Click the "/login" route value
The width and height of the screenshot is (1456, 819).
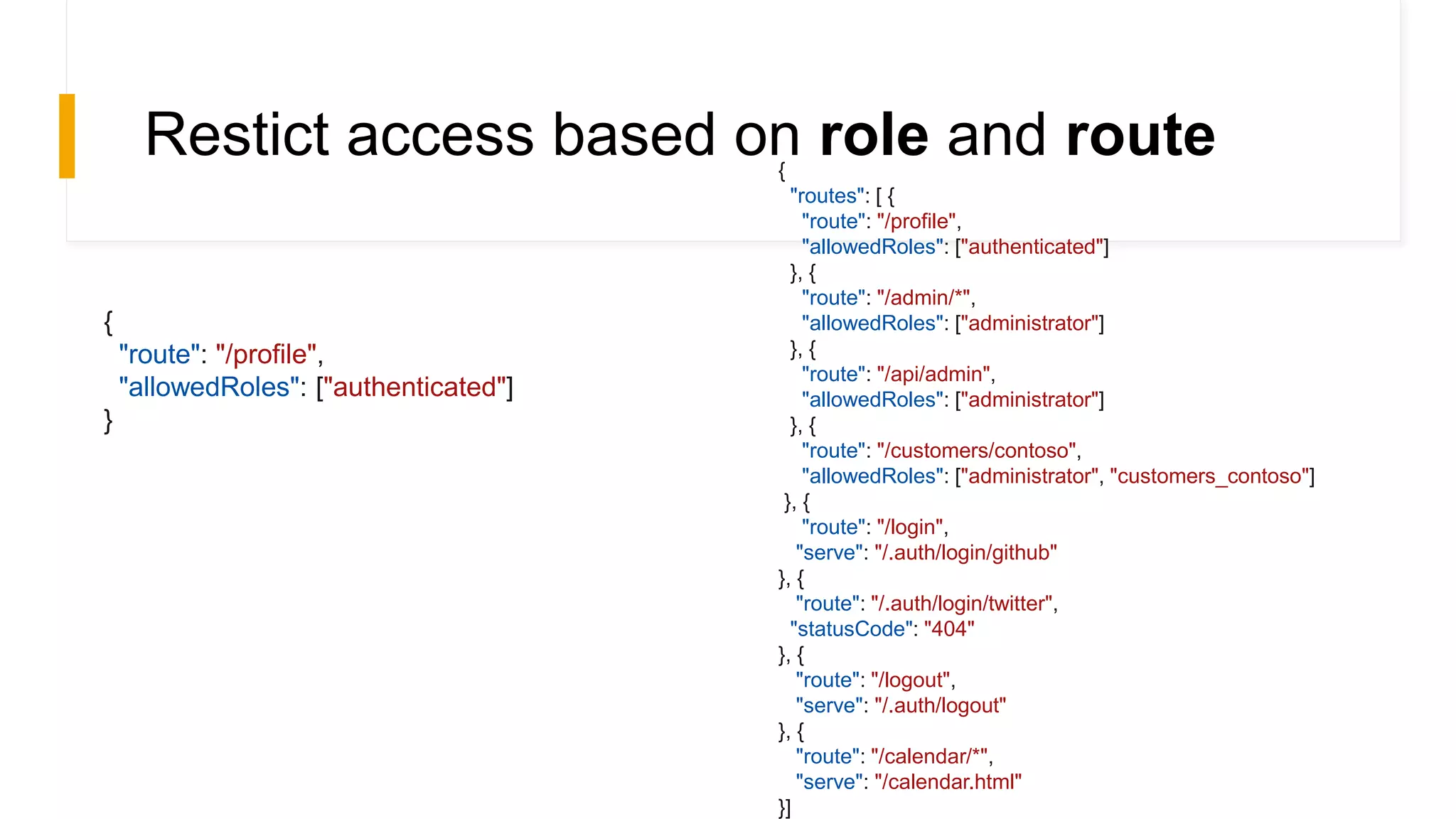click(909, 528)
